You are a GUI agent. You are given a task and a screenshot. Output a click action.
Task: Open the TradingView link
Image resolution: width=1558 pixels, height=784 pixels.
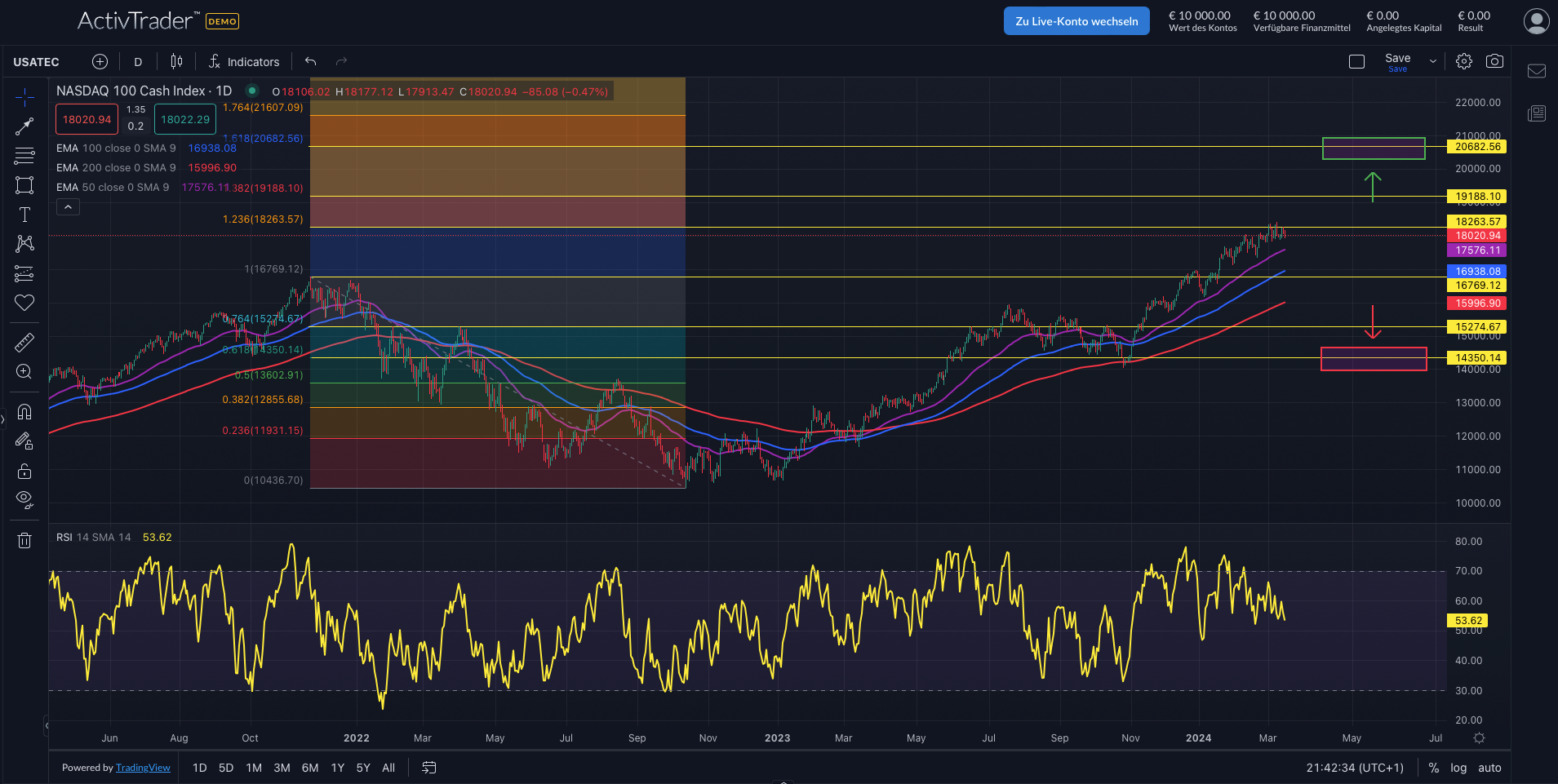143,768
